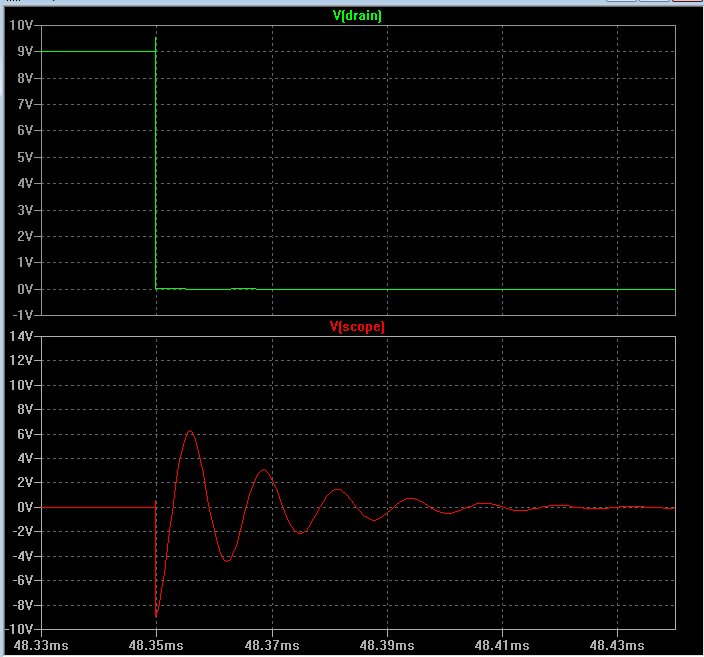Image resolution: width=704 pixels, height=657 pixels.
Task: Click the 9V label on drain plot axis
Action: [x=25, y=51]
